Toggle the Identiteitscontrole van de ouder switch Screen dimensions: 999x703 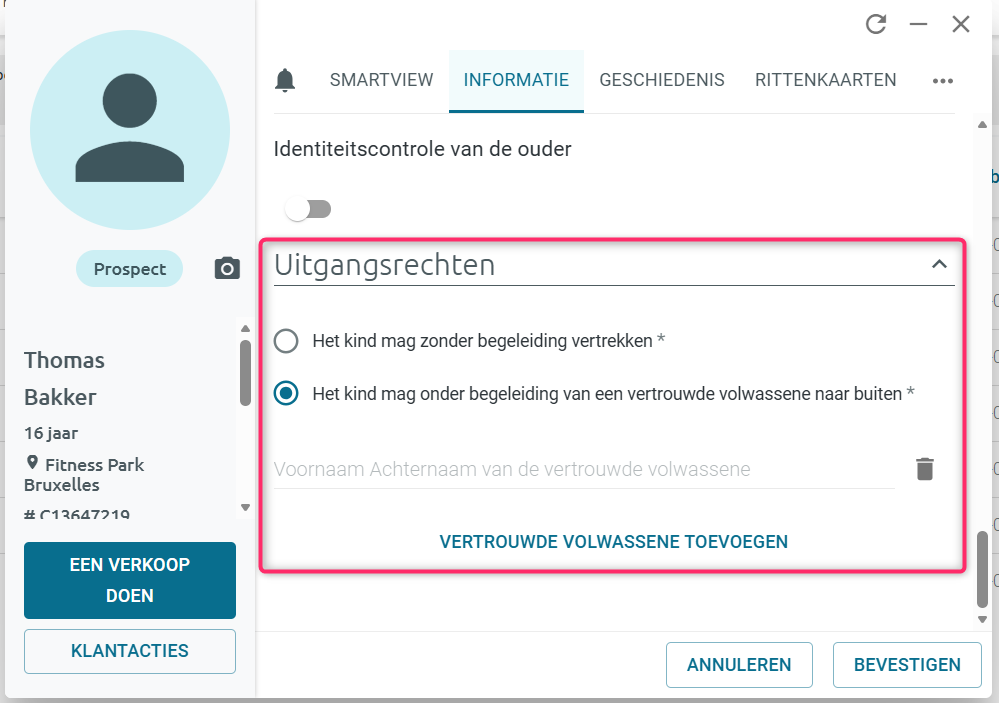308,209
